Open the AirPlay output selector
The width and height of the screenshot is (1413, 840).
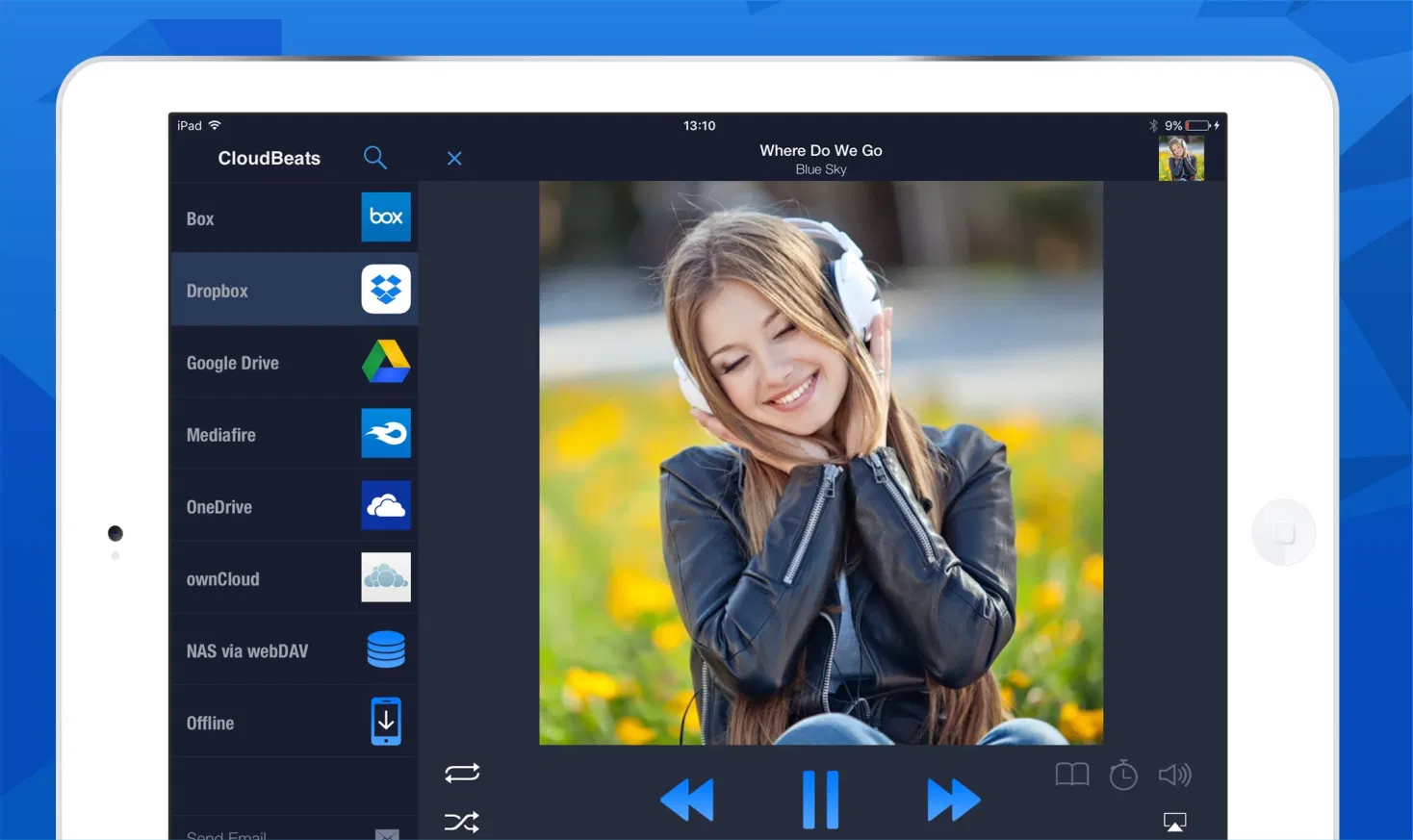coord(1174,822)
